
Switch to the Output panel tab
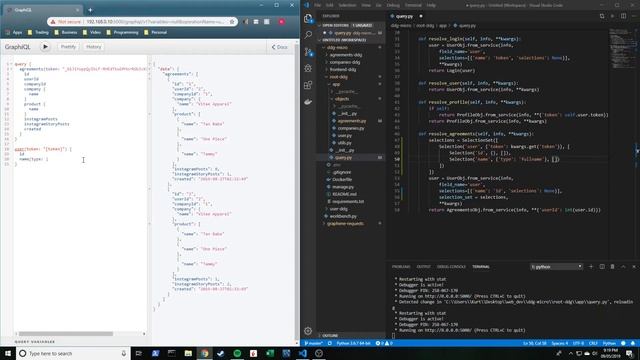pos(423,267)
